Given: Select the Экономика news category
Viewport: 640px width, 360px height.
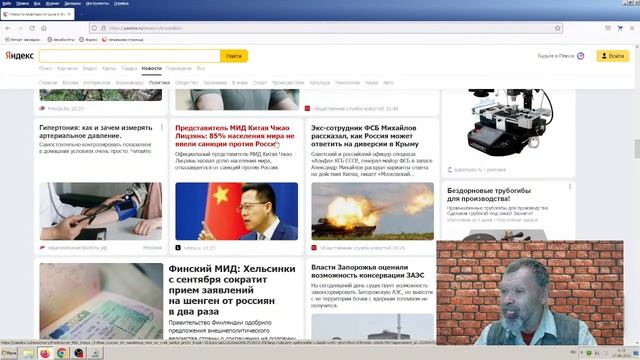Looking at the screenshot, I should pos(215,82).
